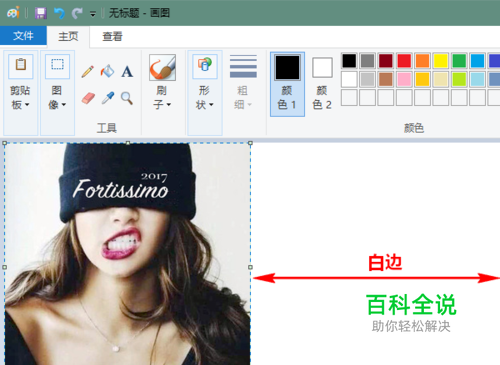Pick the gold color swatch

click(x=422, y=79)
